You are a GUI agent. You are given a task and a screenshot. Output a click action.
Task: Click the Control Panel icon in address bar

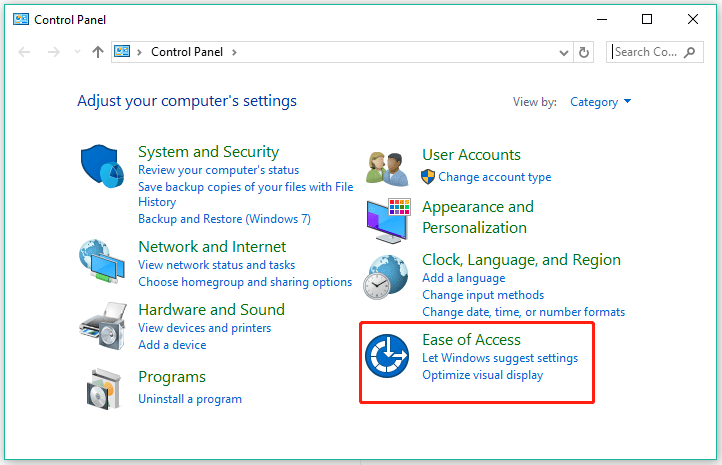[122, 51]
